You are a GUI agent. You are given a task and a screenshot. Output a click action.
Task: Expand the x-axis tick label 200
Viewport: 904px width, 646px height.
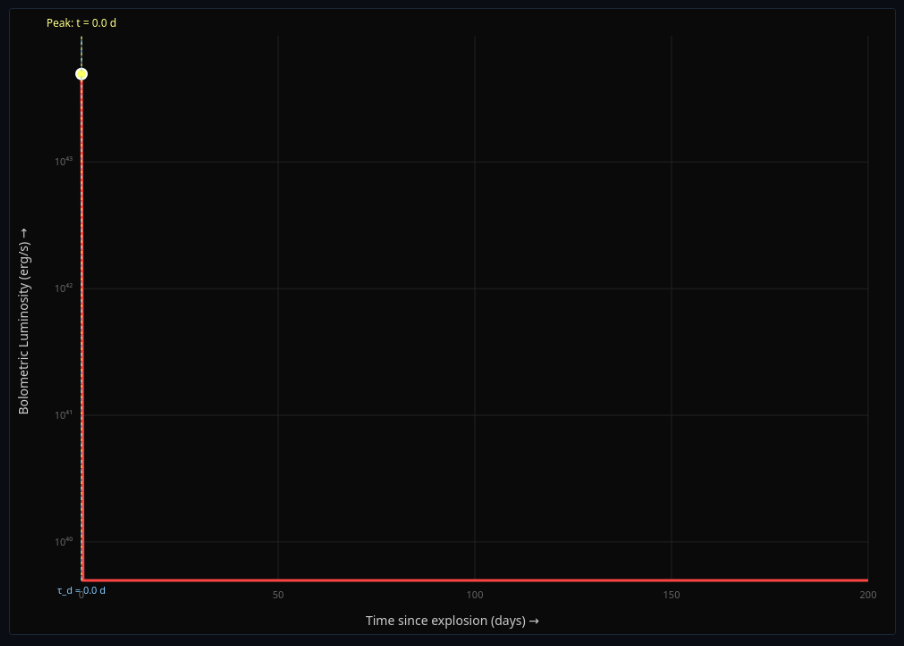866,594
